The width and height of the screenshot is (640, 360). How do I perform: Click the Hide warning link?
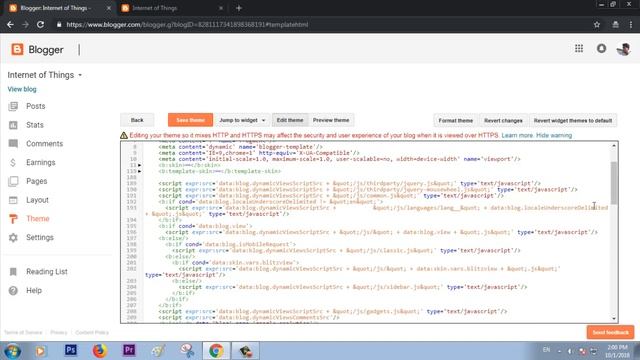554,136
